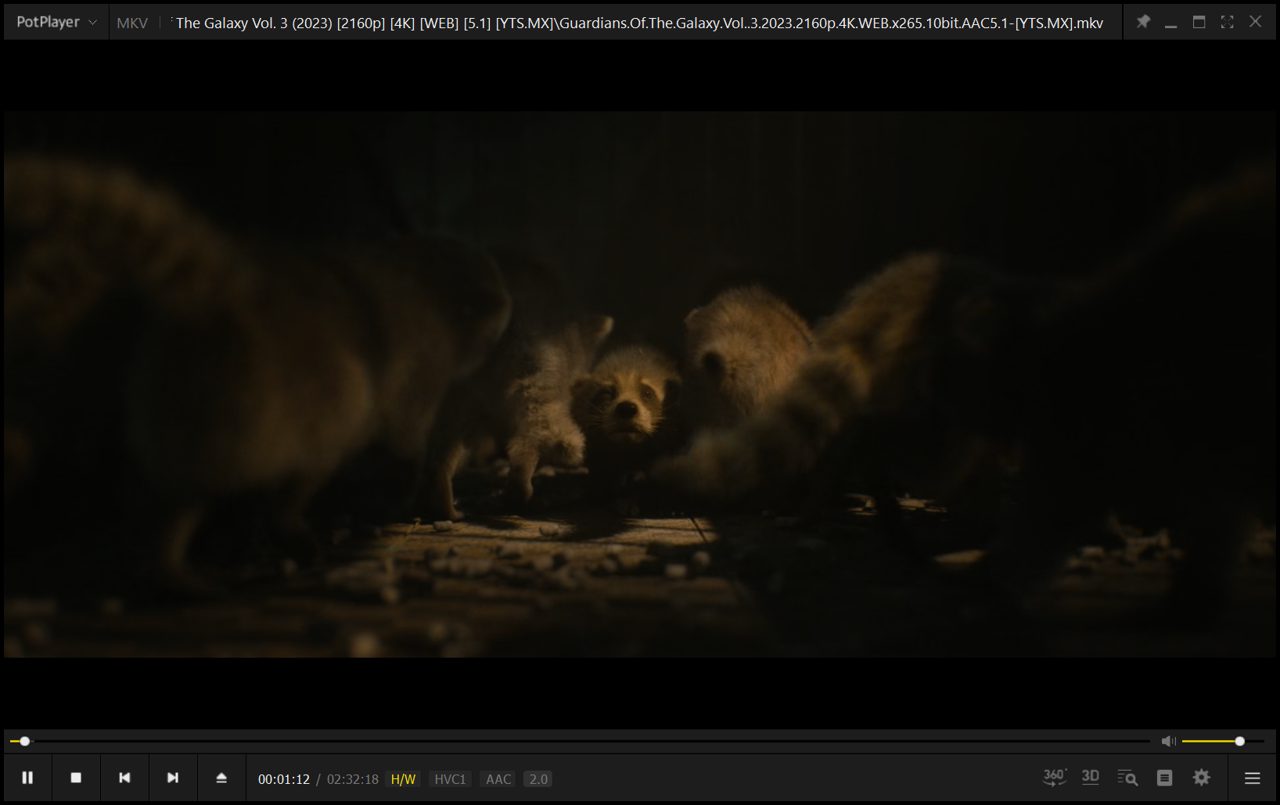Open the playlist search panel
This screenshot has height=805, width=1280.
1128,778
